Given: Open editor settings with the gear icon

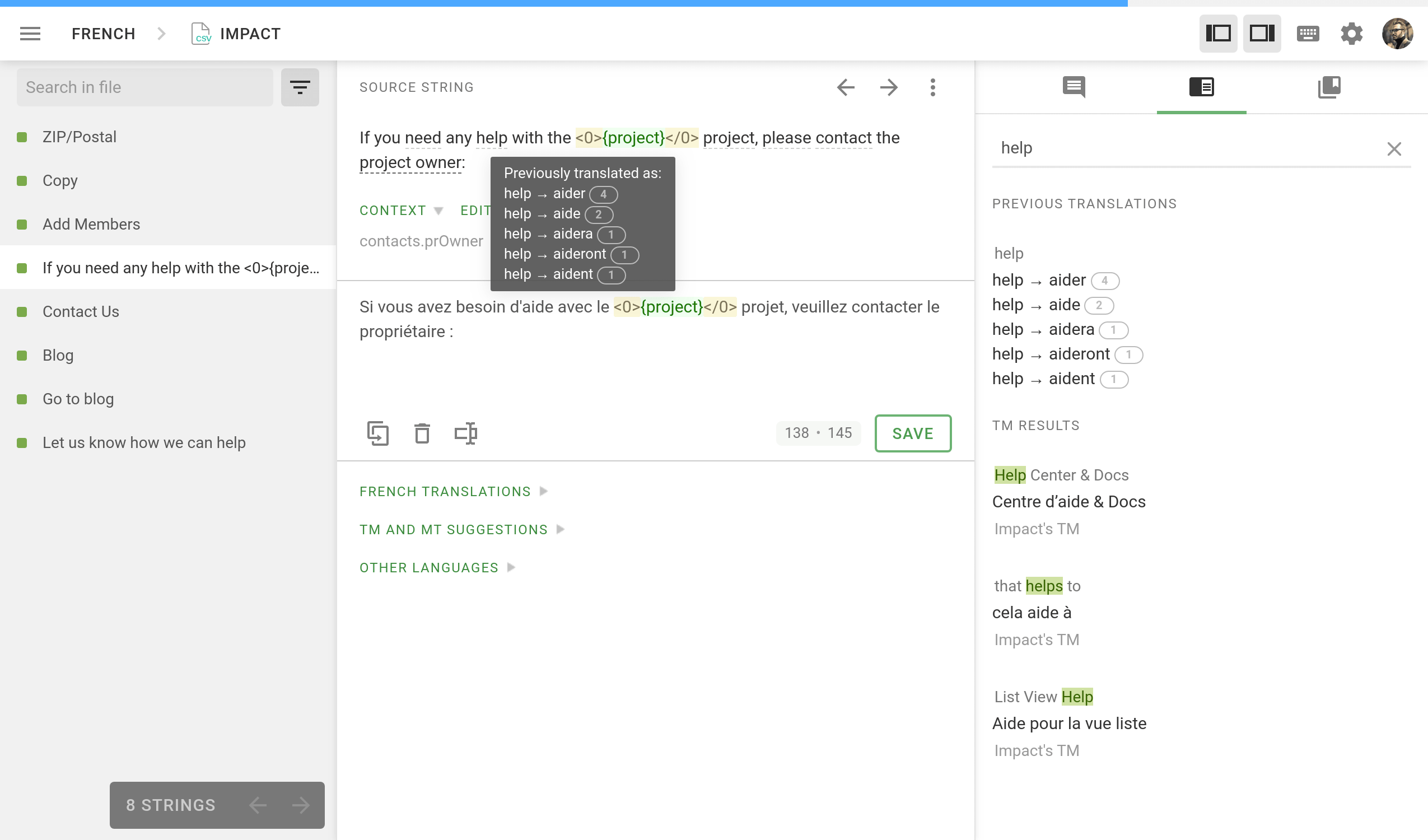Looking at the screenshot, I should click(x=1352, y=34).
